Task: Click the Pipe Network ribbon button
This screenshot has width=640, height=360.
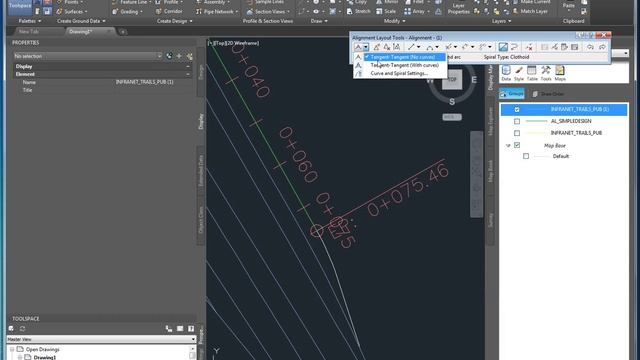Action: (x=217, y=12)
